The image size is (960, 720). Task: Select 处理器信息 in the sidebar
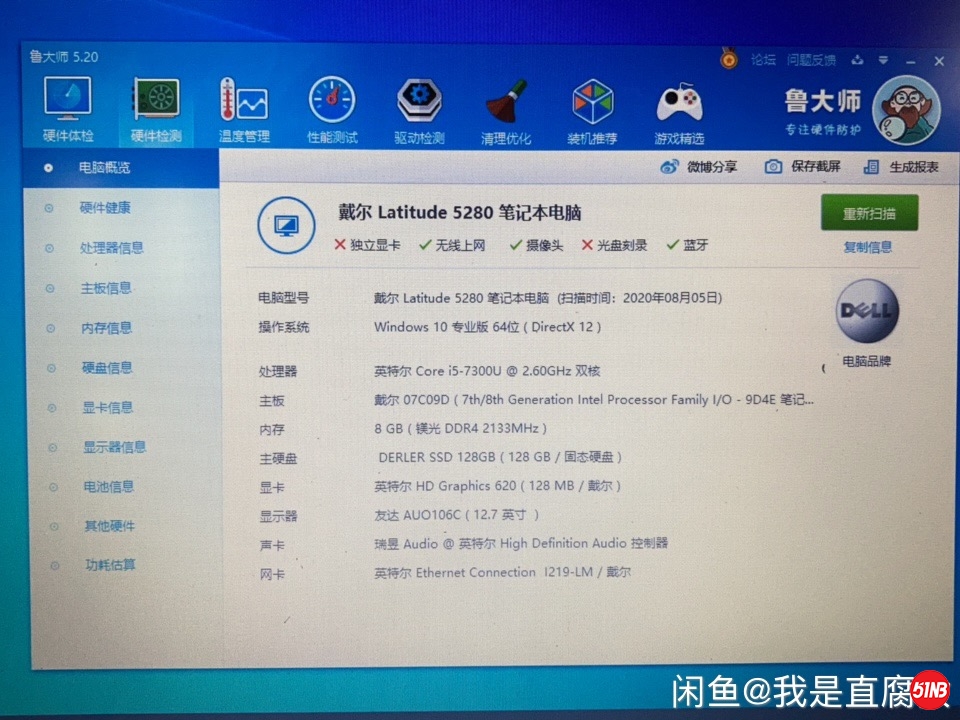112,248
